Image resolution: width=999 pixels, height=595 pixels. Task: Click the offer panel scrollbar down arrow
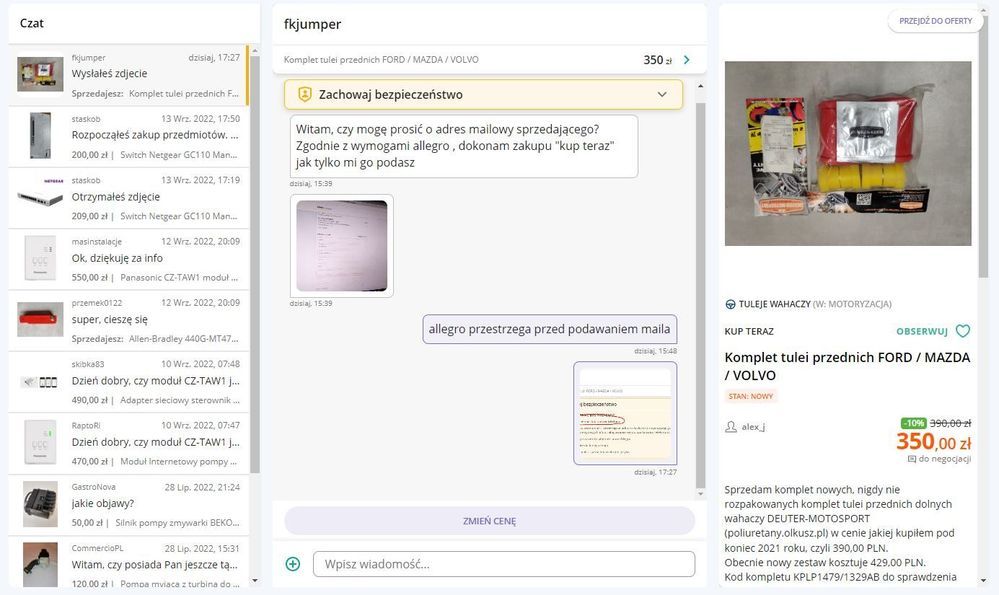tap(983, 580)
